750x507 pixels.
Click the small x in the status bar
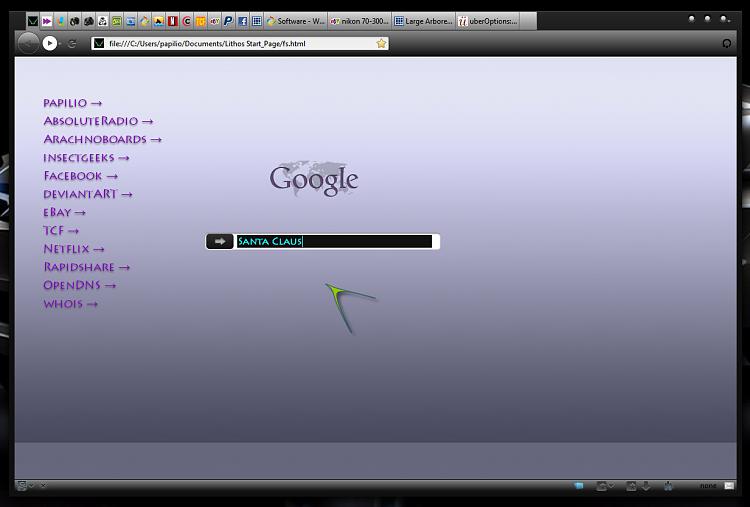[43, 485]
